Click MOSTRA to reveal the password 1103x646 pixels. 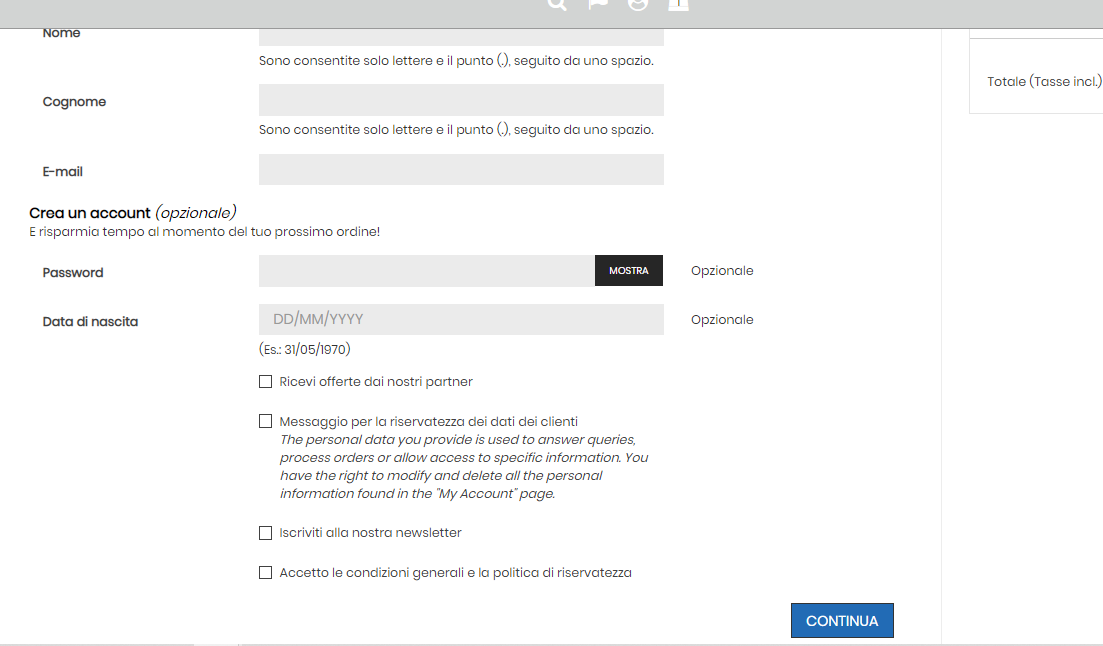click(x=628, y=271)
